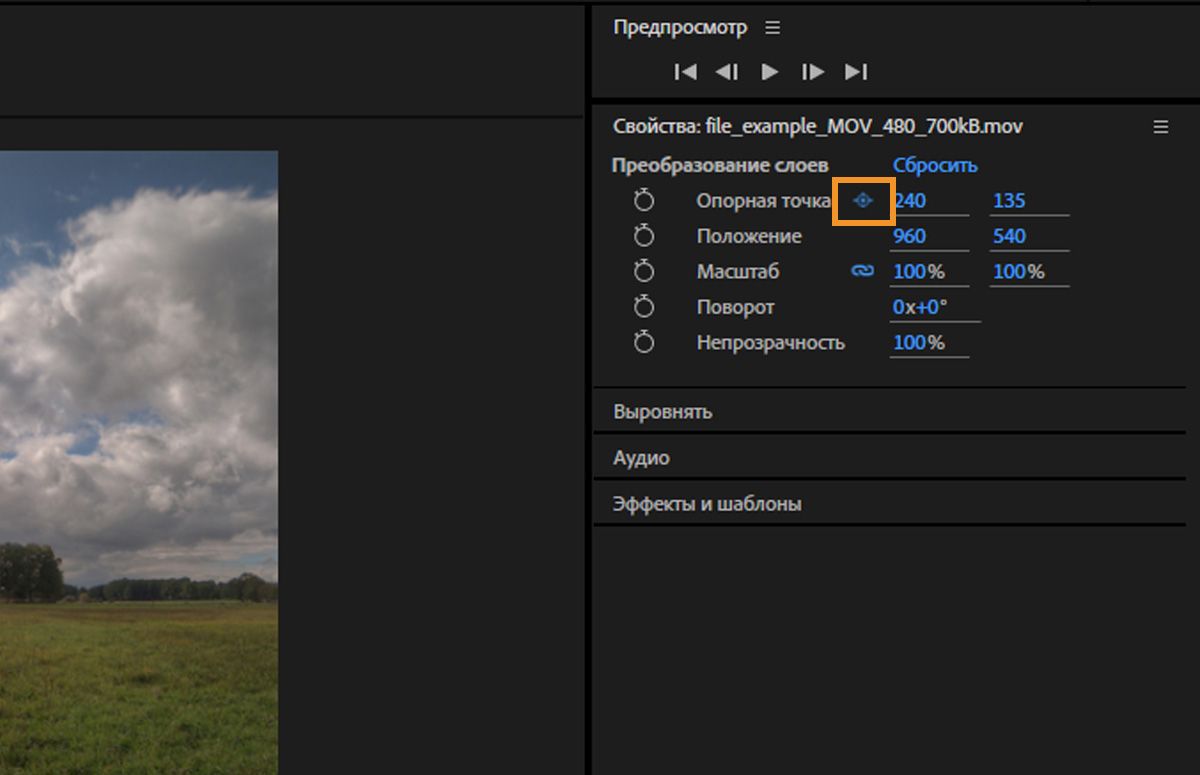Click the Масштаб label

(737, 271)
